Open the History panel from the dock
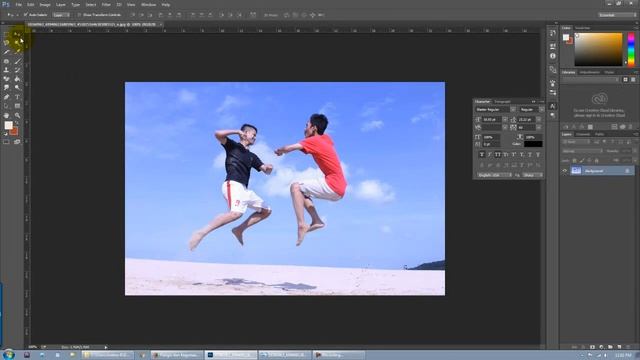 pos(553,33)
